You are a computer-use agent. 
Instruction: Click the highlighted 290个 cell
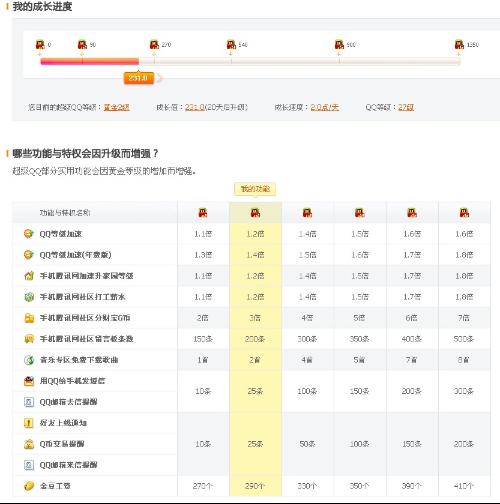[x=255, y=486]
